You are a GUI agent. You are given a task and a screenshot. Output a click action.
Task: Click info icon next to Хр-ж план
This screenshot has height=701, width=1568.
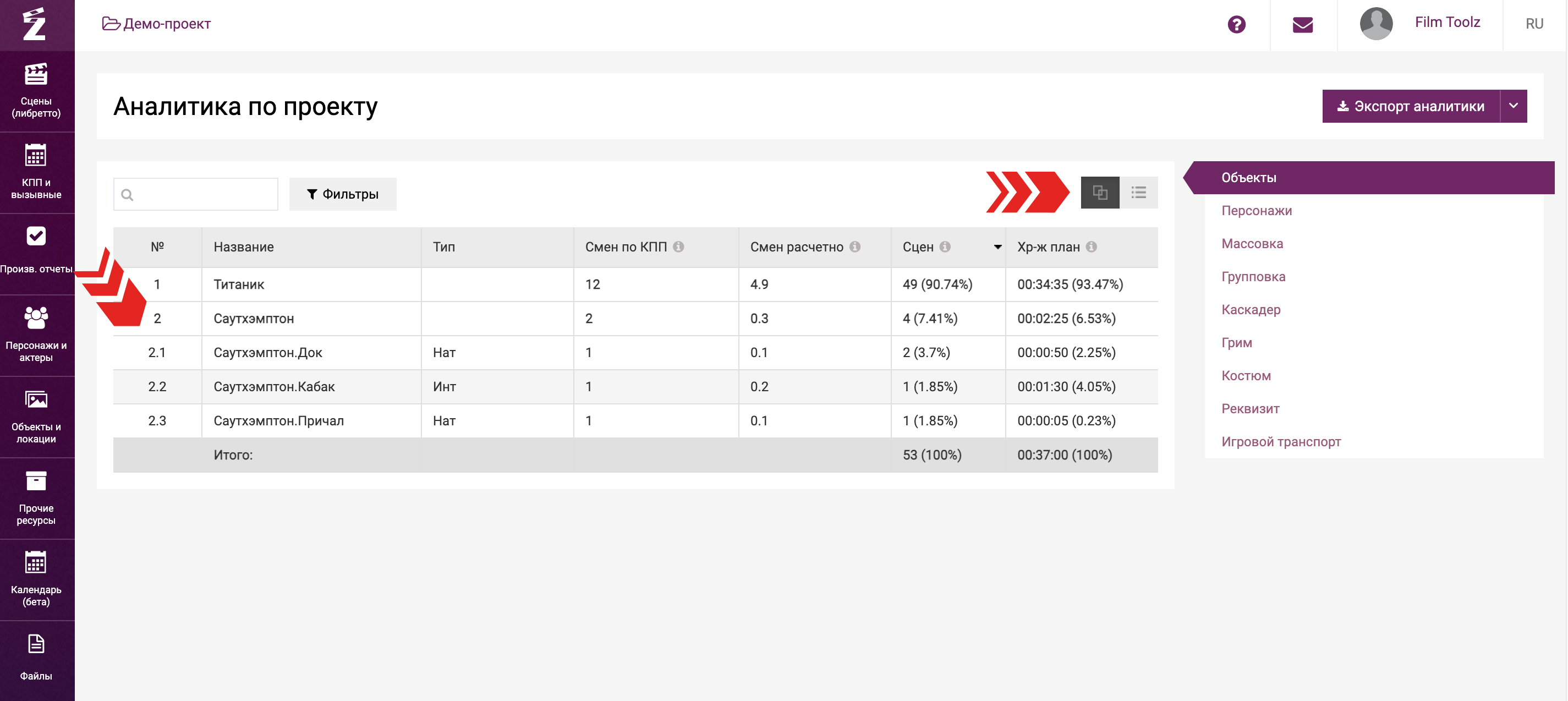tap(1092, 247)
